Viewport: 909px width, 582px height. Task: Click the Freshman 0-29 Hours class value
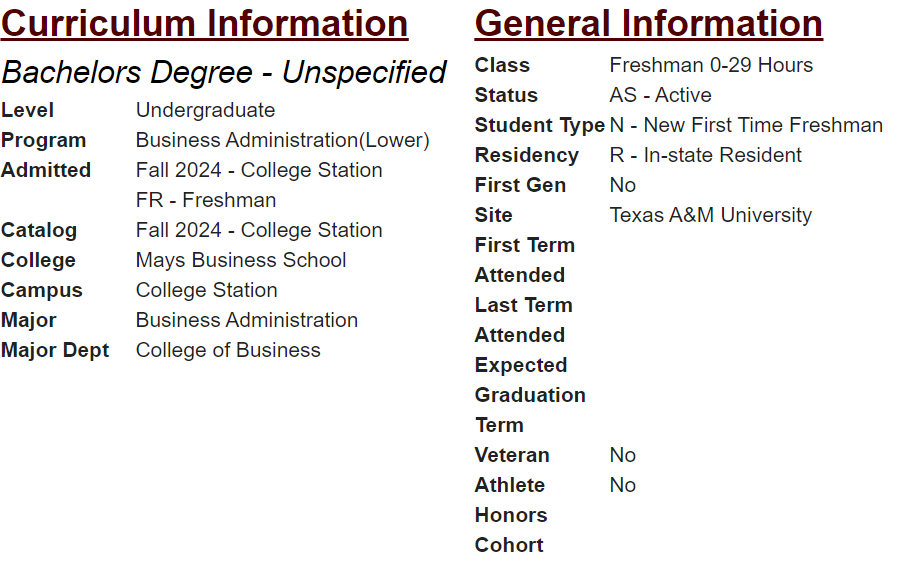(711, 65)
